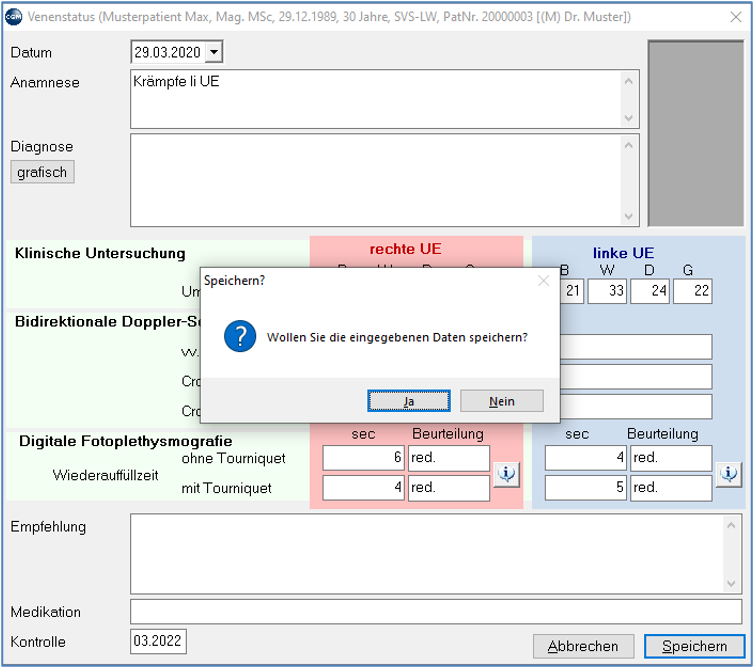Click rechte UE ohne Tourniquet sec field
Image resolution: width=754 pixels, height=668 pixels.
click(x=363, y=458)
